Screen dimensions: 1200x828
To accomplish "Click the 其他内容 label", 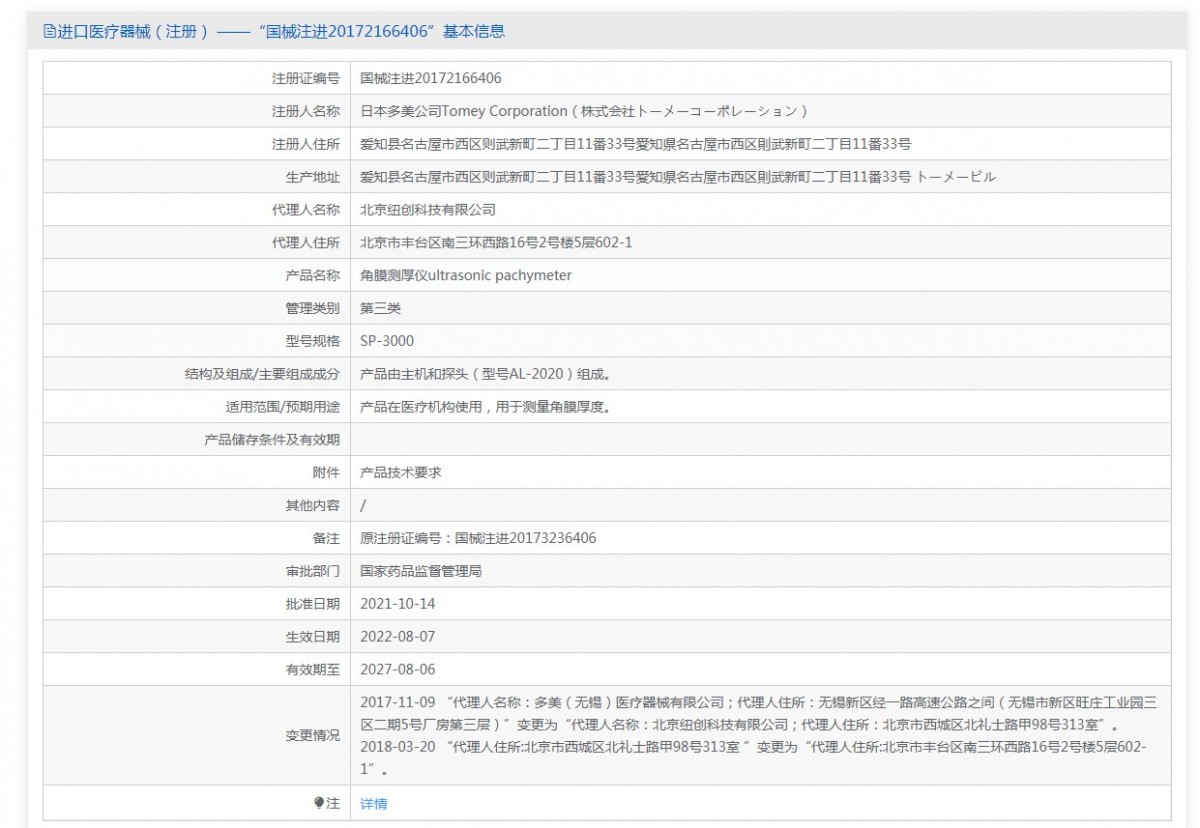I will point(313,505).
